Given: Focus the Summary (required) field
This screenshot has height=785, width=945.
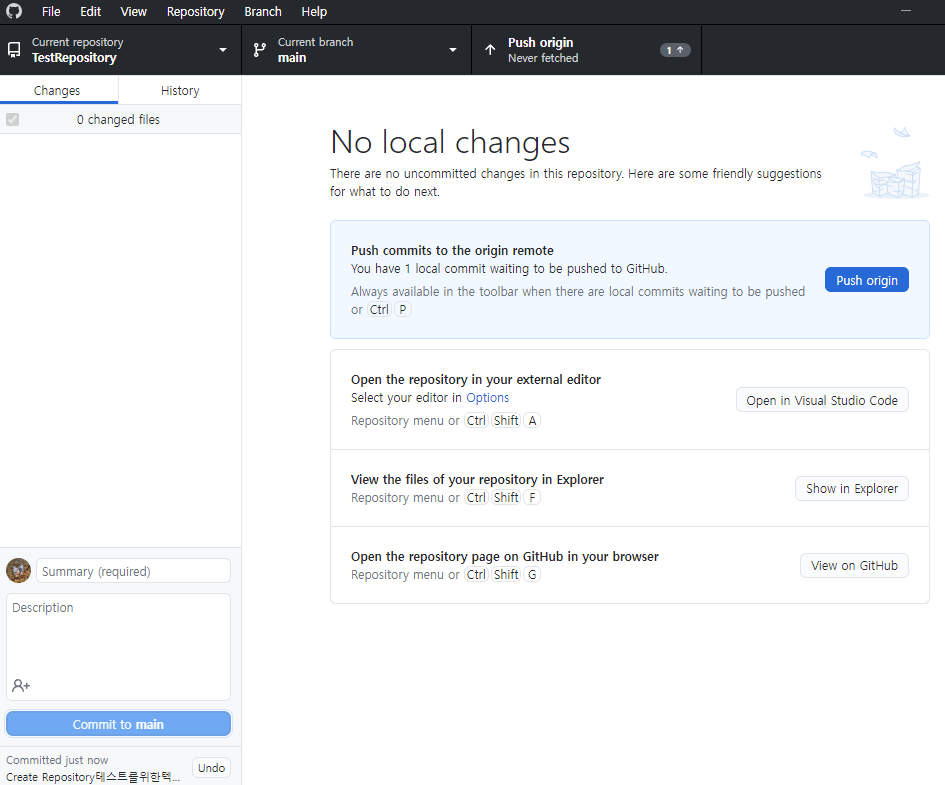Looking at the screenshot, I should pyautogui.click(x=133, y=571).
